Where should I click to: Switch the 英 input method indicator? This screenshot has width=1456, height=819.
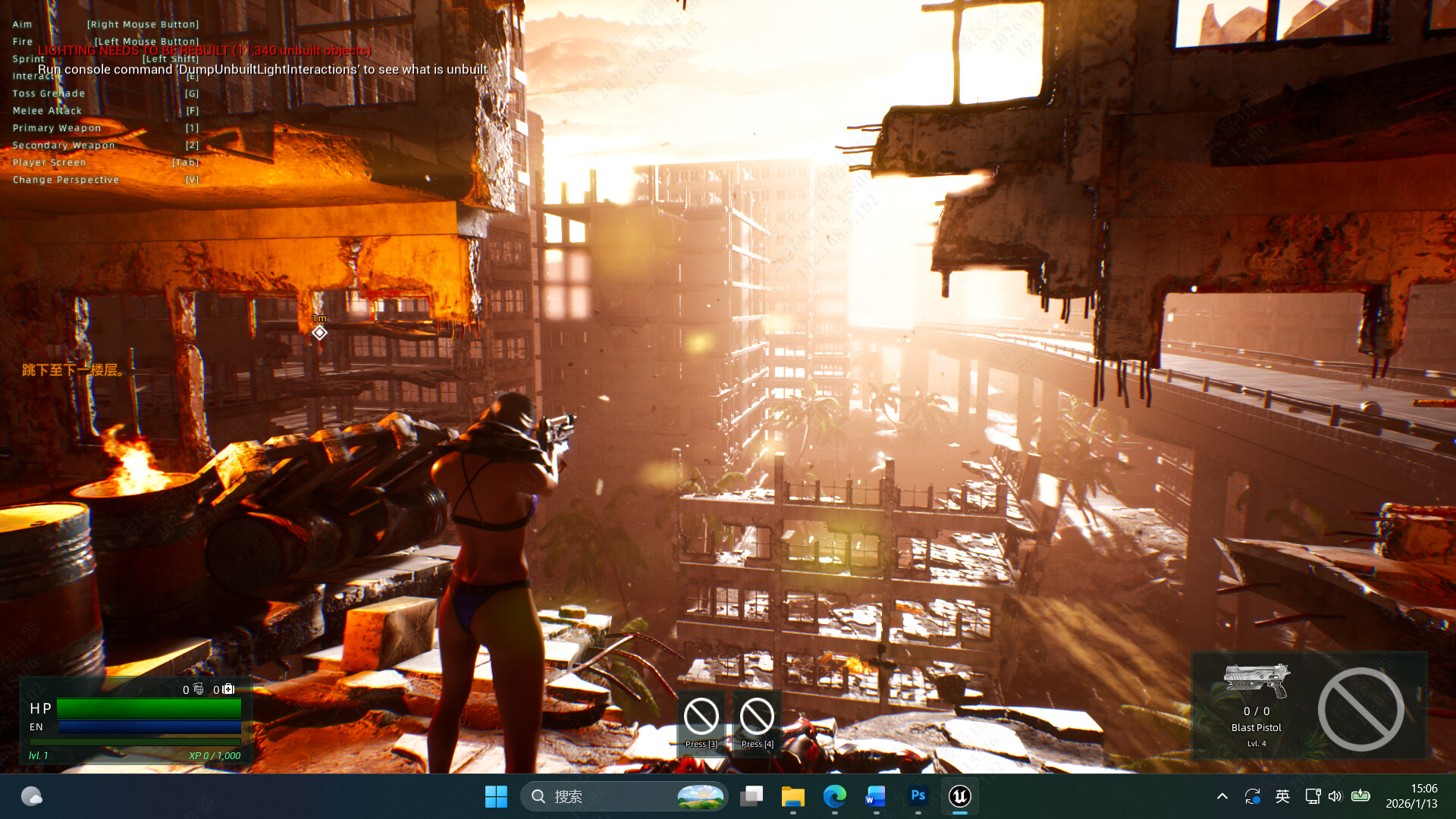(1283, 797)
